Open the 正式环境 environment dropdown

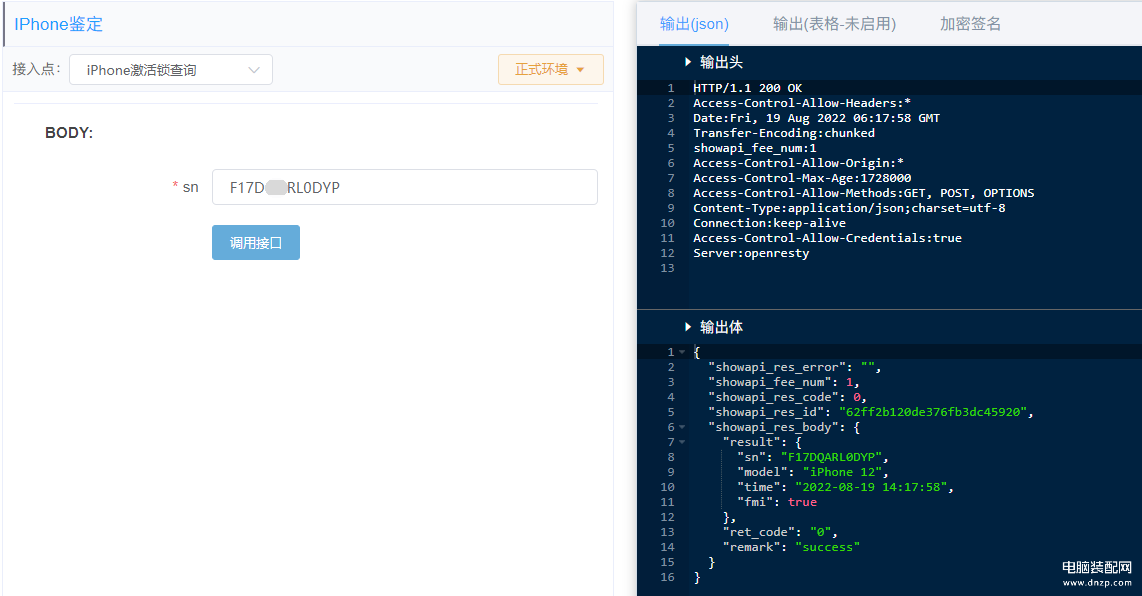[x=551, y=69]
